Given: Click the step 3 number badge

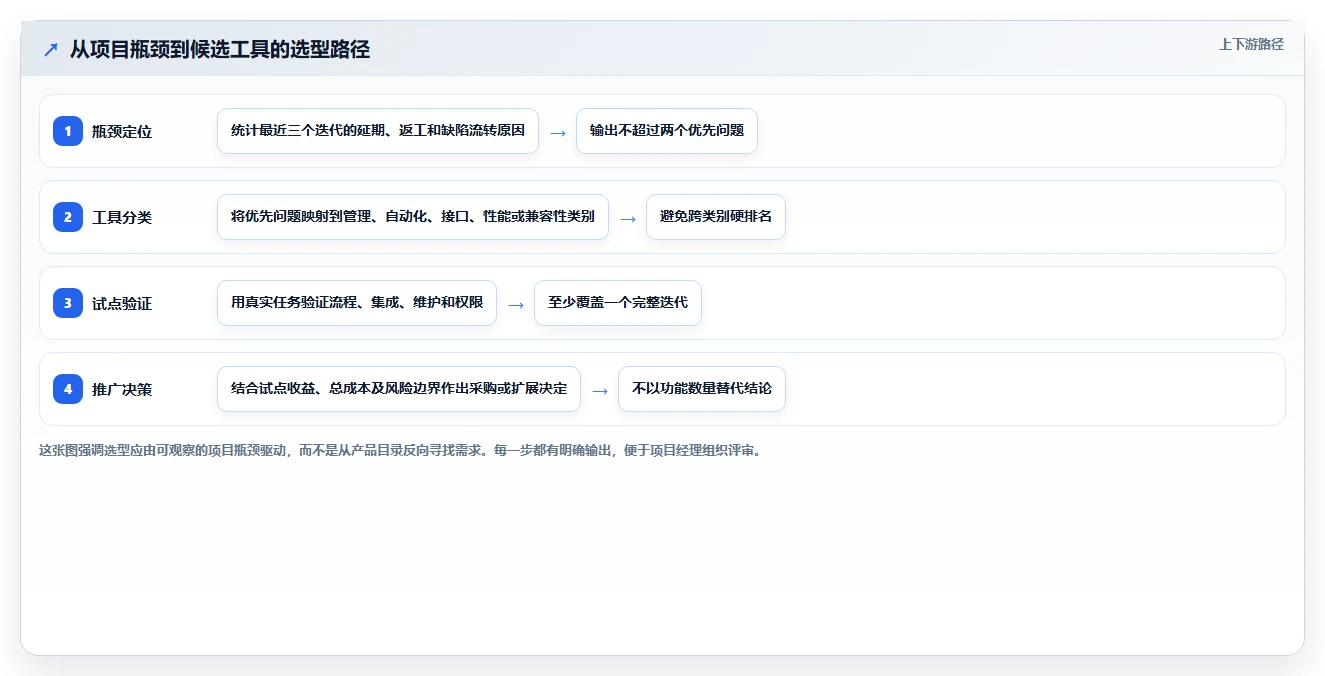Looking at the screenshot, I should (68, 303).
